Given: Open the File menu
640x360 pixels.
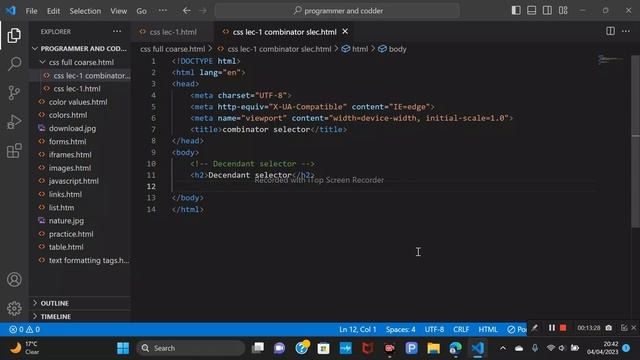Looking at the screenshot, I should click(31, 11).
